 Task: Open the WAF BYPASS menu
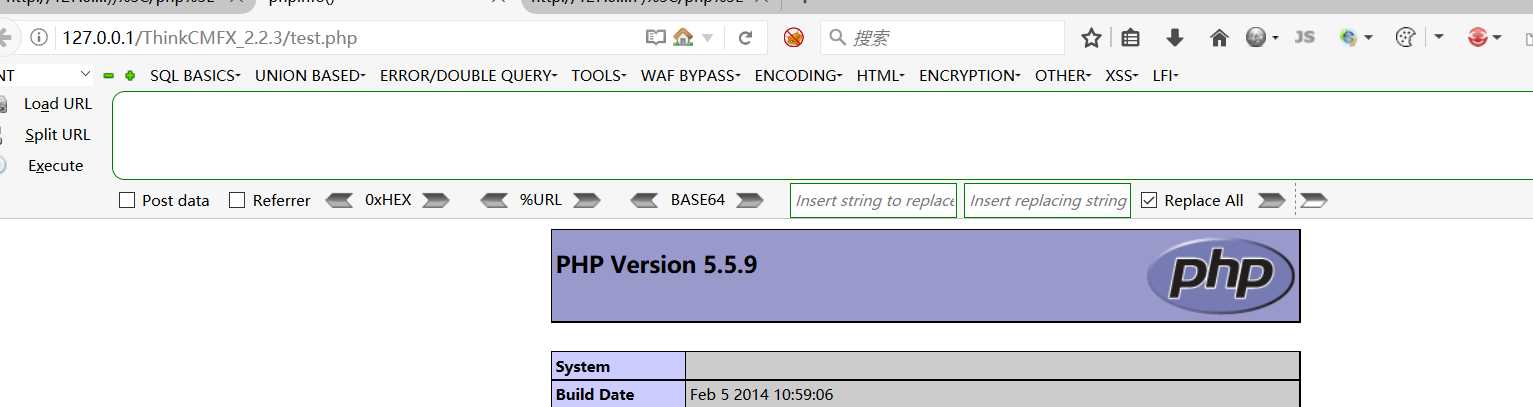tap(691, 75)
